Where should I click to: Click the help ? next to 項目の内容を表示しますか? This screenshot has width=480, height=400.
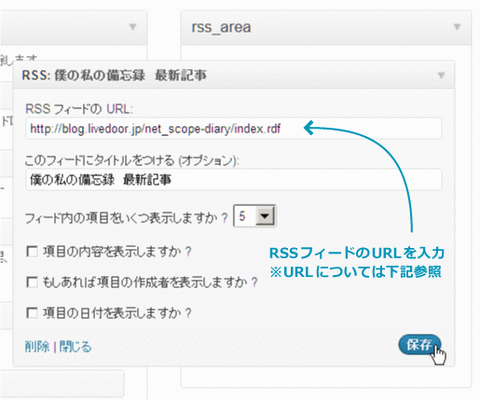[x=188, y=251]
